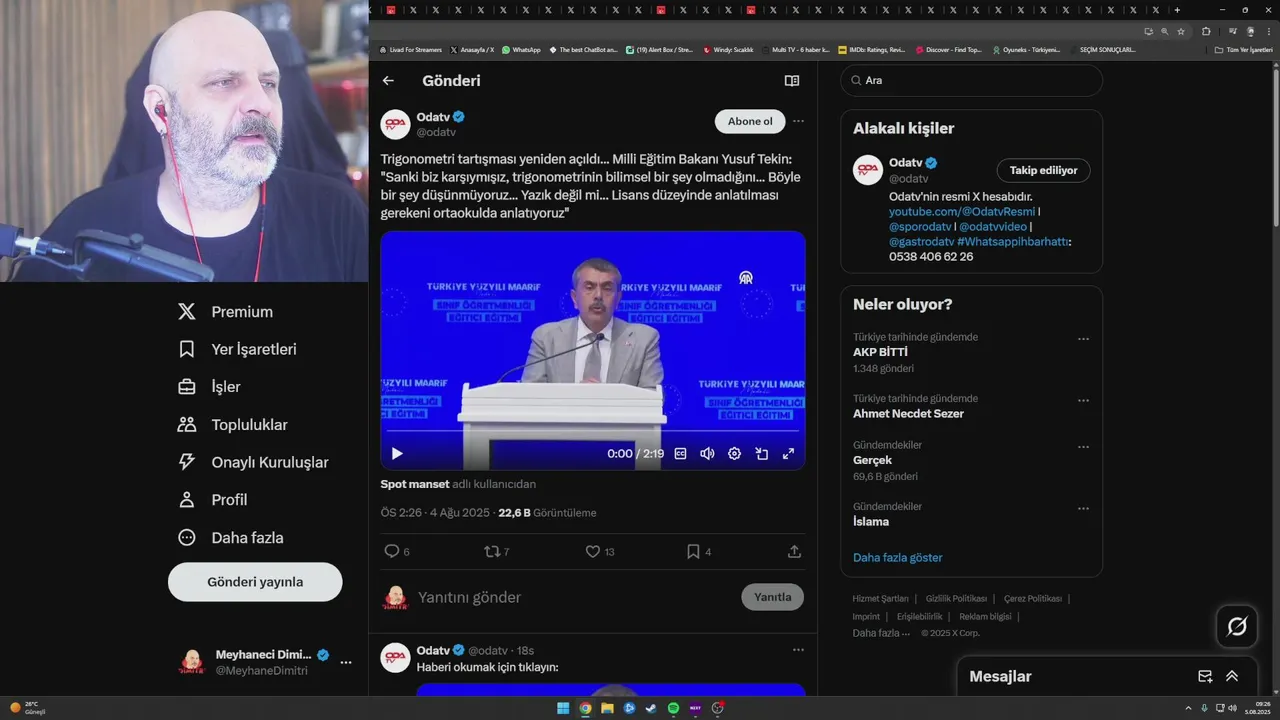Compose new message in Mesajlar bar
The height and width of the screenshot is (720, 1280).
tap(1205, 676)
